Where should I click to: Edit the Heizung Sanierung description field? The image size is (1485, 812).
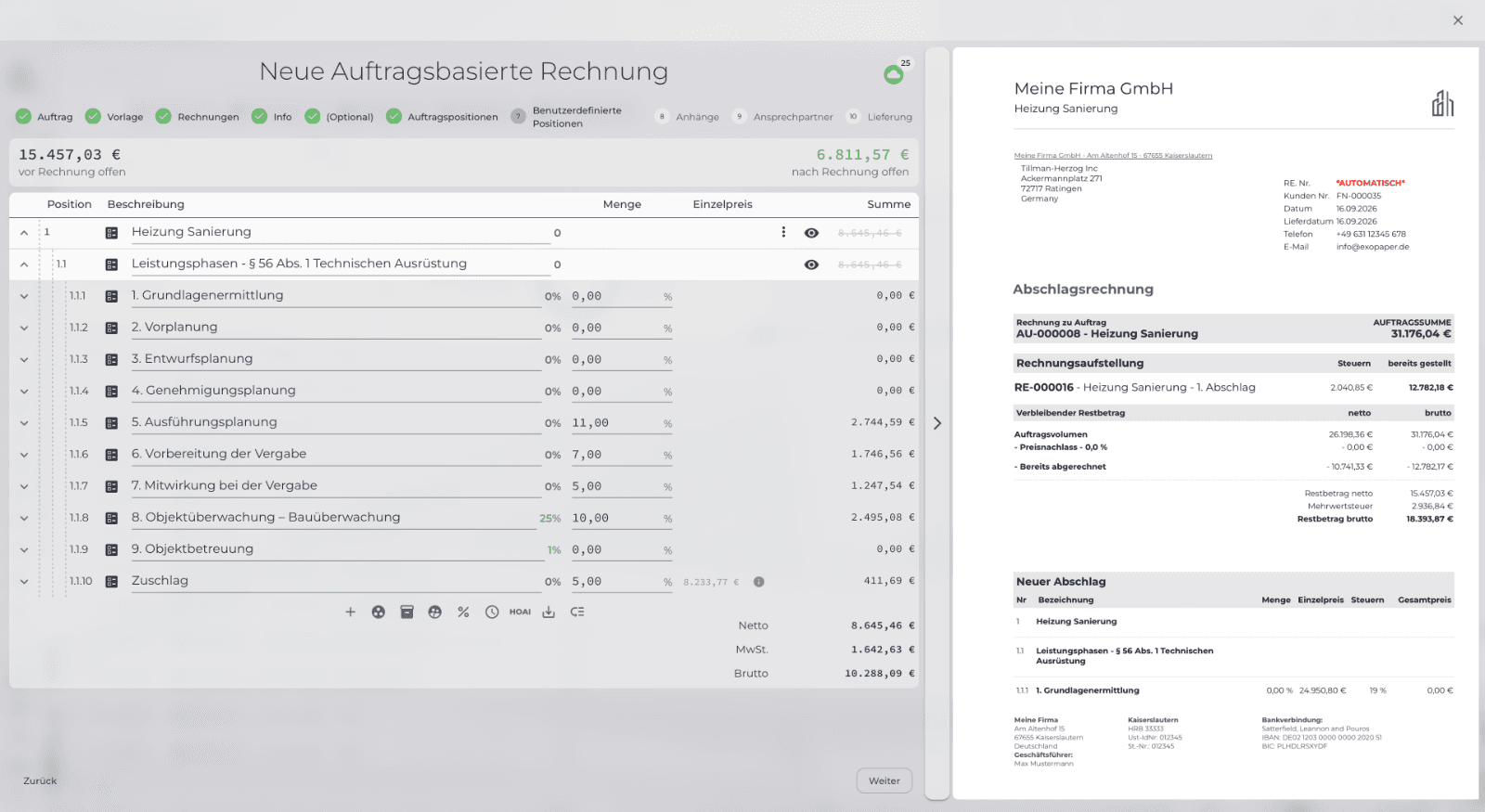tap(341, 233)
